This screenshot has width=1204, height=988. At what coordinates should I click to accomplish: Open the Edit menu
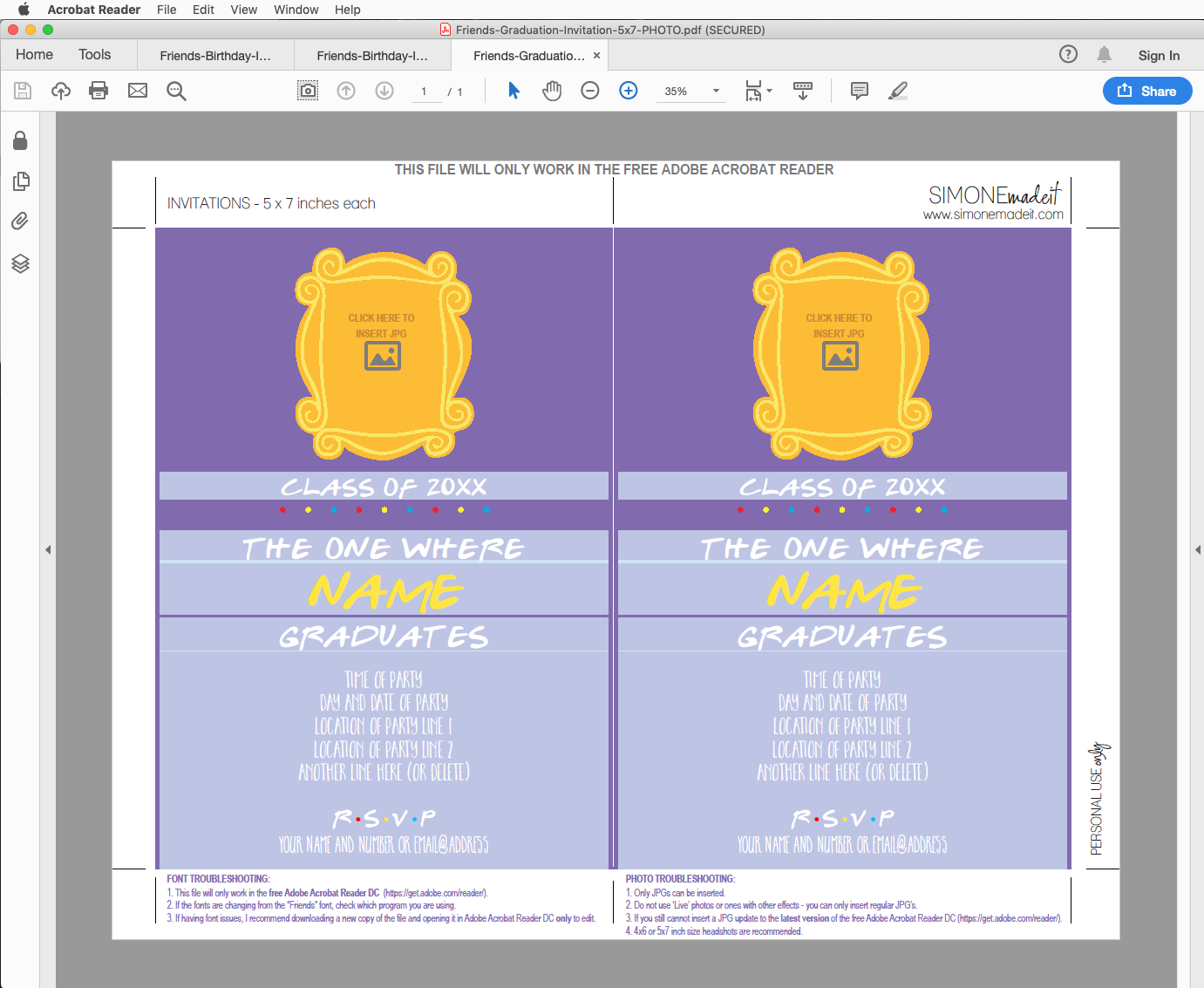[203, 10]
